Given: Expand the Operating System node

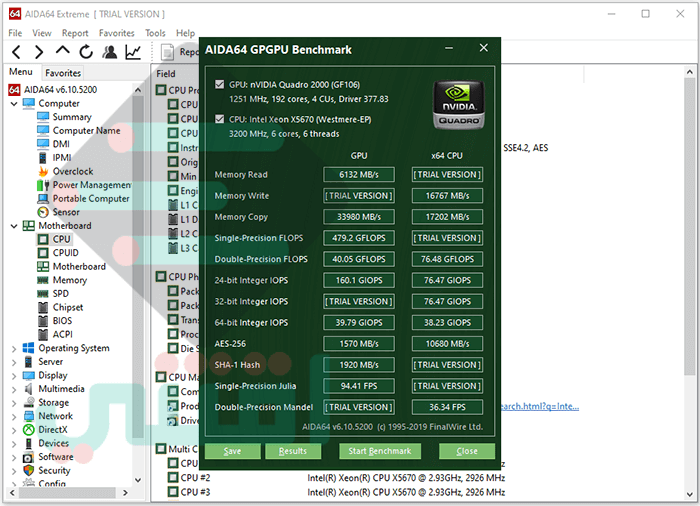Looking at the screenshot, I should [x=14, y=348].
